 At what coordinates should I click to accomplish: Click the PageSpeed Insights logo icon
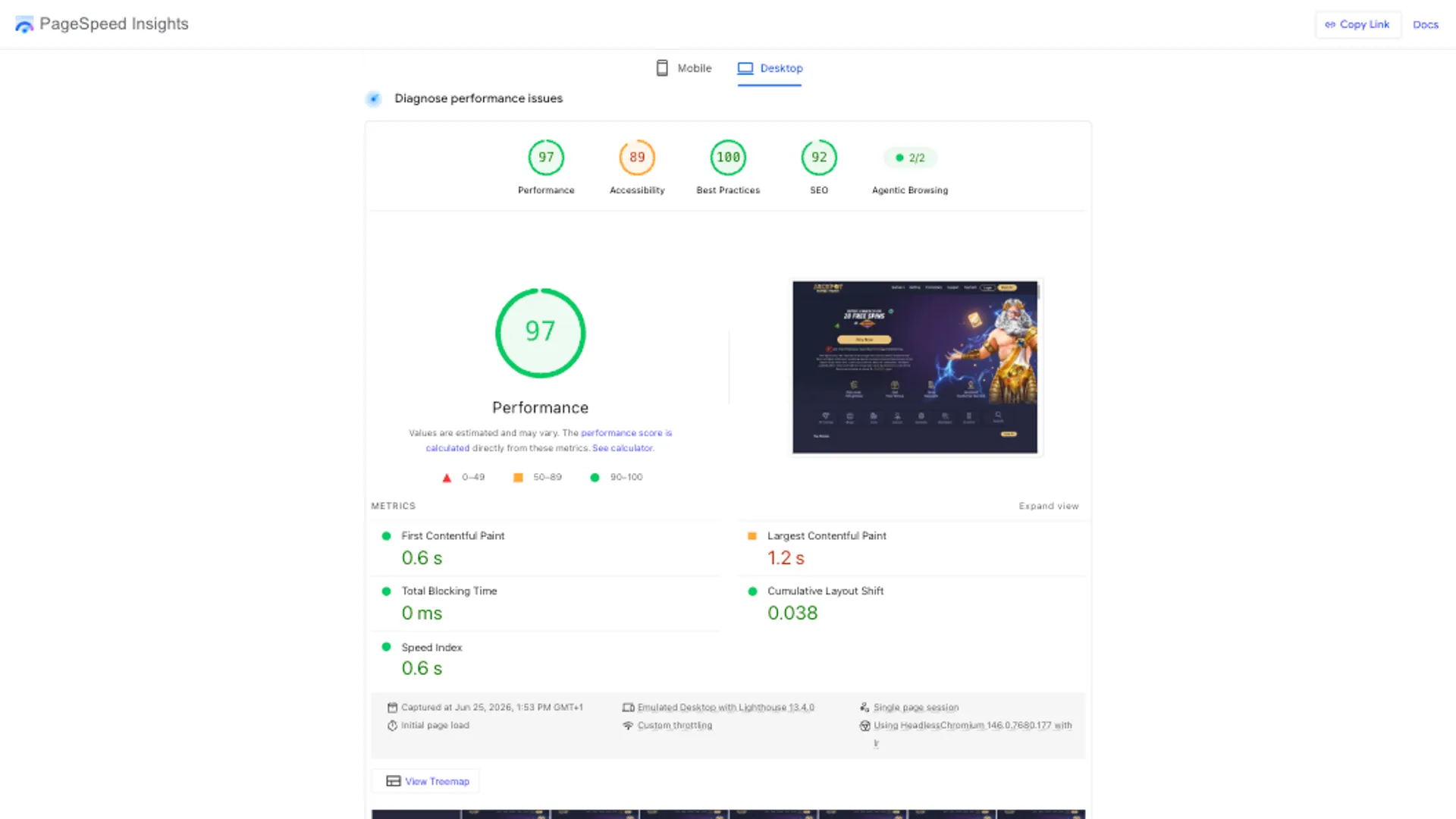coord(24,25)
